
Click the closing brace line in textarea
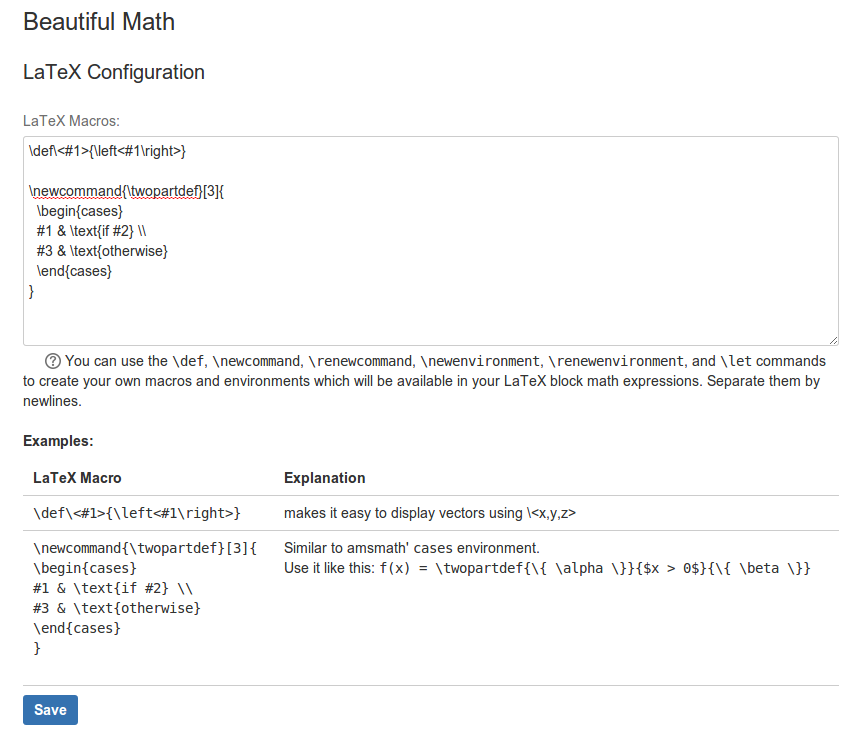[x=31, y=291]
